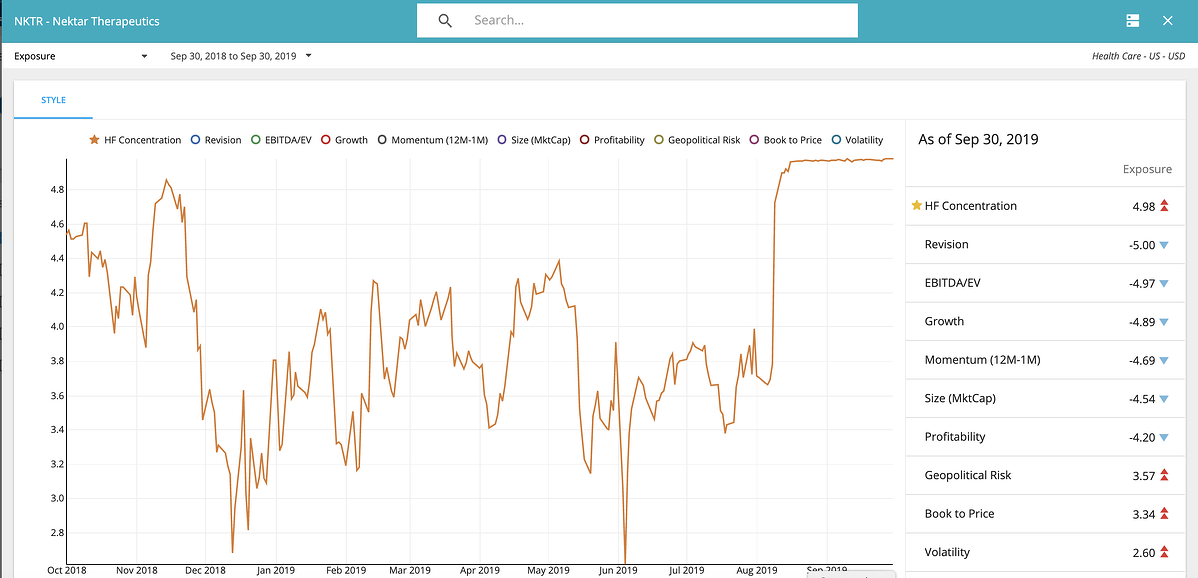Viewport: 1198px width, 578px height.
Task: Click the -4.69 Momentum value
Action: [1141, 360]
